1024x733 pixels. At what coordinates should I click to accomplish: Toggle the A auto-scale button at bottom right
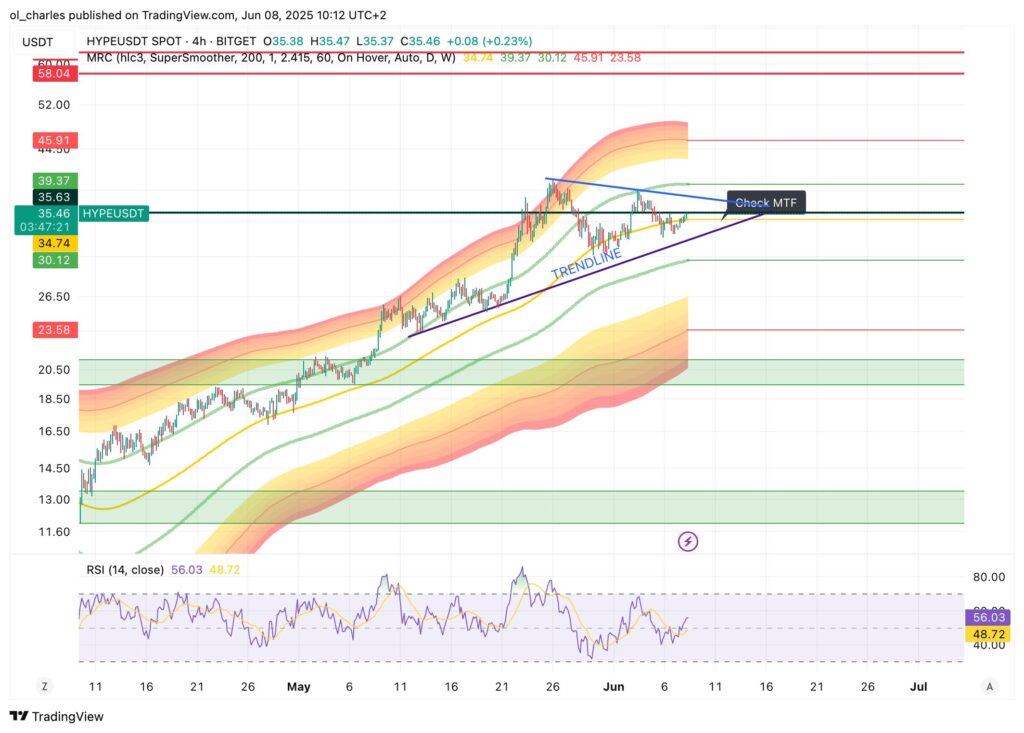(989, 686)
